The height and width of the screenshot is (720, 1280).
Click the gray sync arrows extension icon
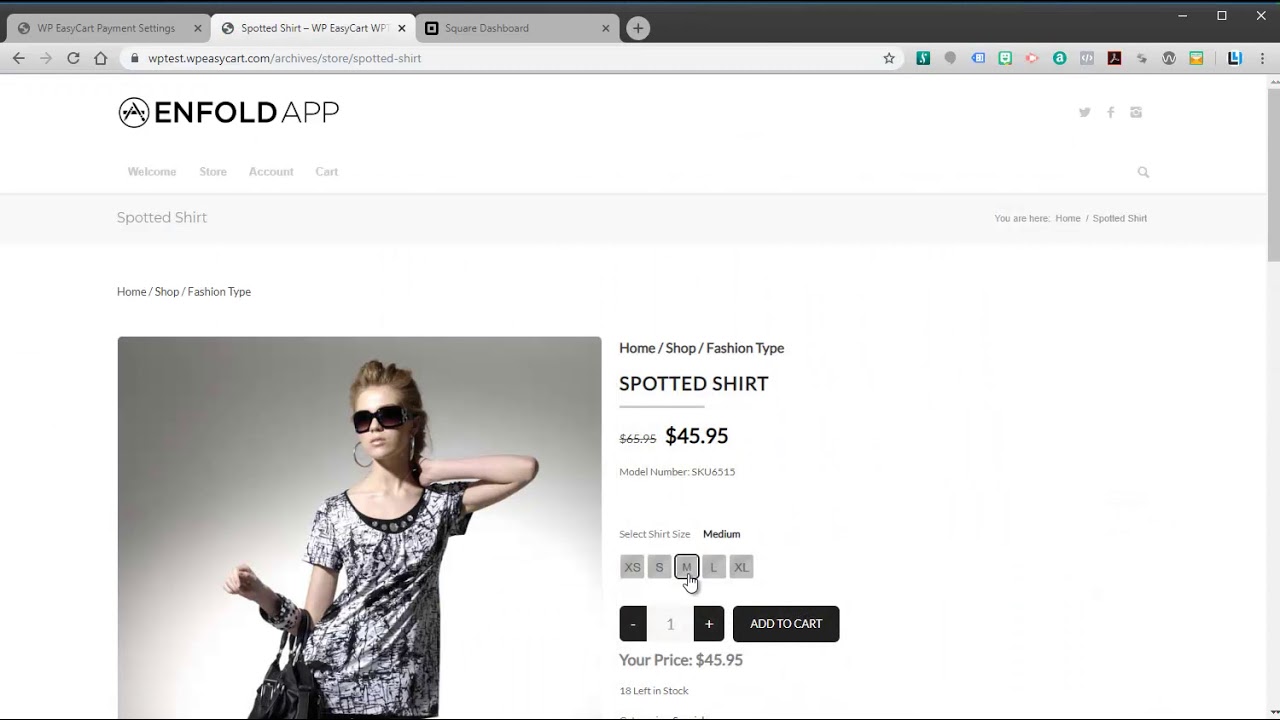1141,58
